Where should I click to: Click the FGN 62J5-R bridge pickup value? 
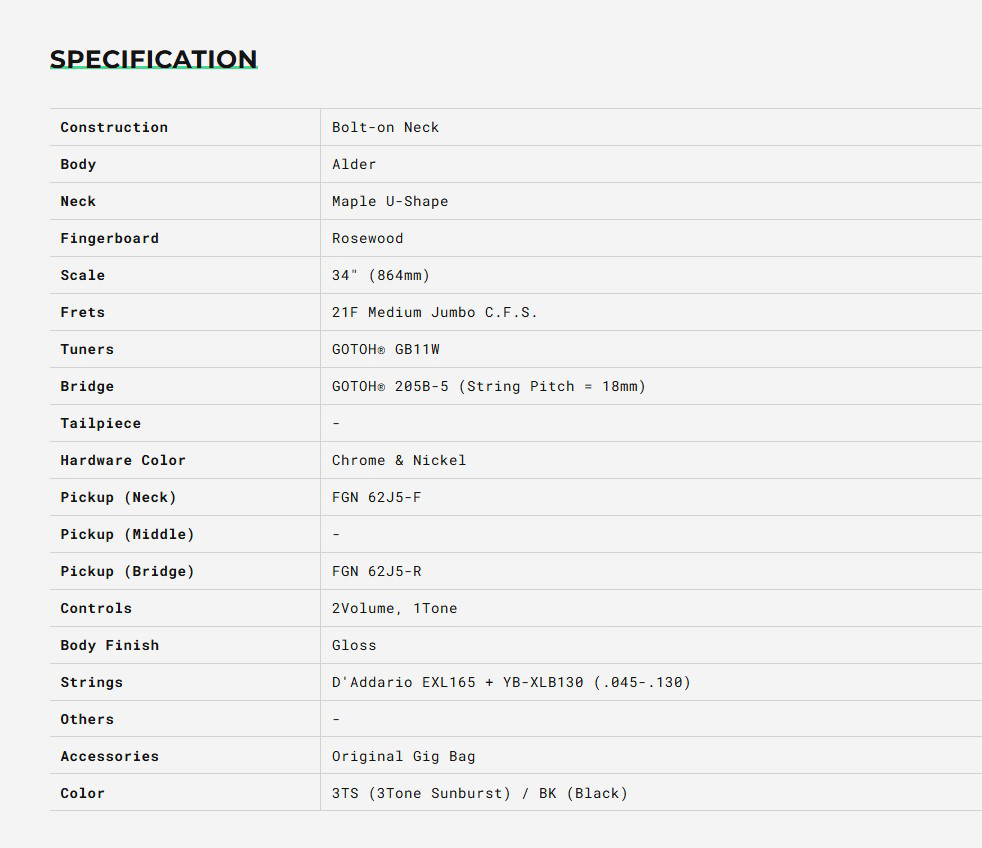point(376,571)
